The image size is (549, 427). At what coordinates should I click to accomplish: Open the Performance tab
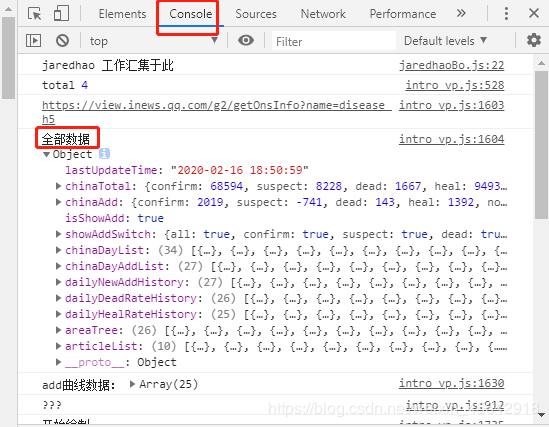(x=403, y=14)
